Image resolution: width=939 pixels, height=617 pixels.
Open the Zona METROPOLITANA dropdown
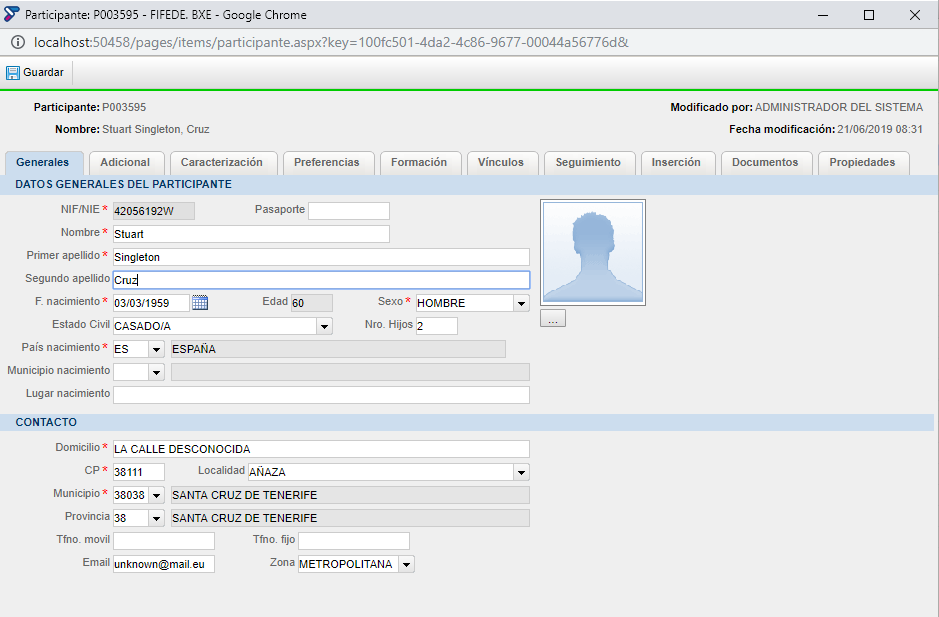point(407,564)
